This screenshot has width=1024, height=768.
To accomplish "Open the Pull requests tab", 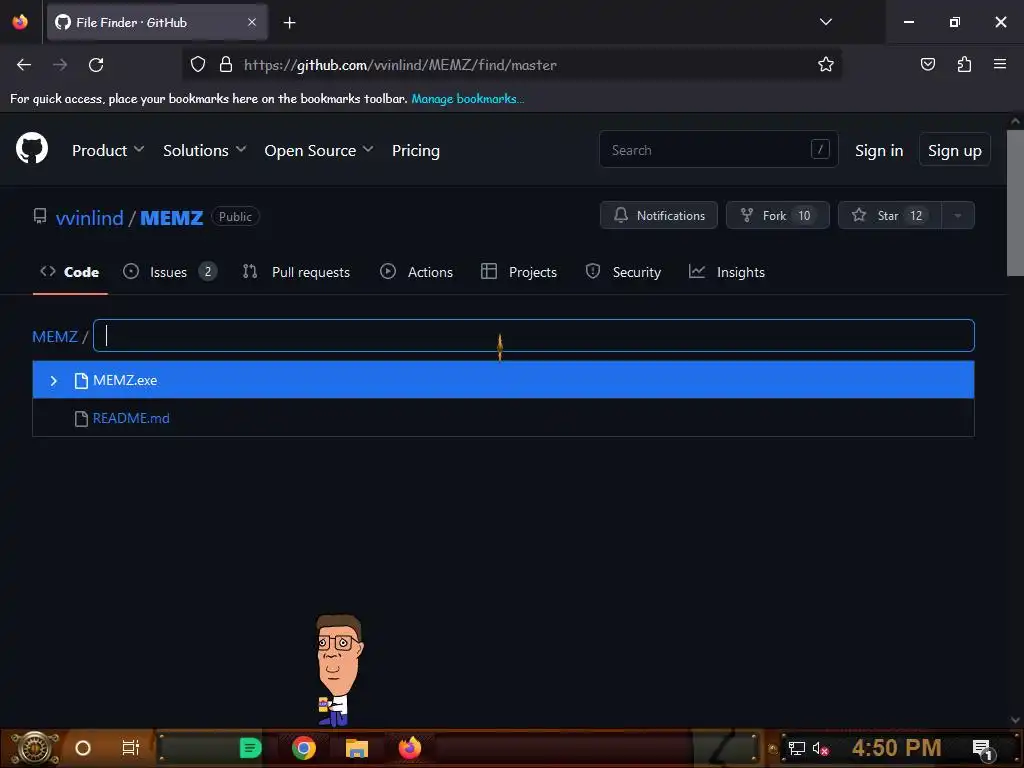I will 296,272.
